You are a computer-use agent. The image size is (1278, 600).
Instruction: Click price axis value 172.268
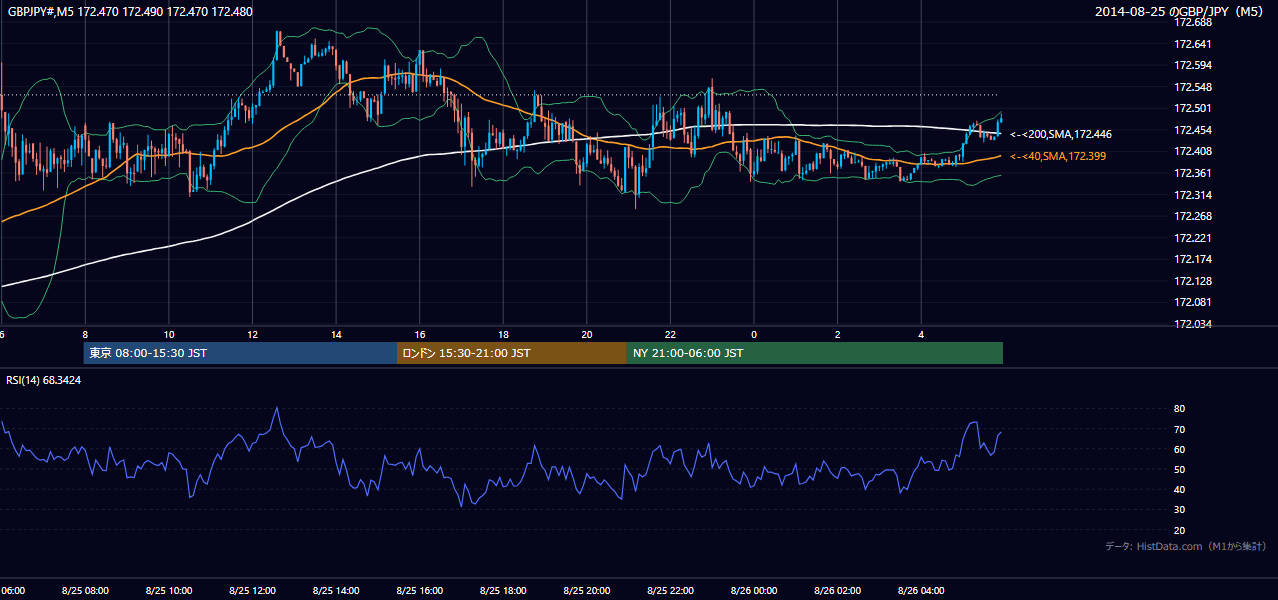coord(1192,216)
